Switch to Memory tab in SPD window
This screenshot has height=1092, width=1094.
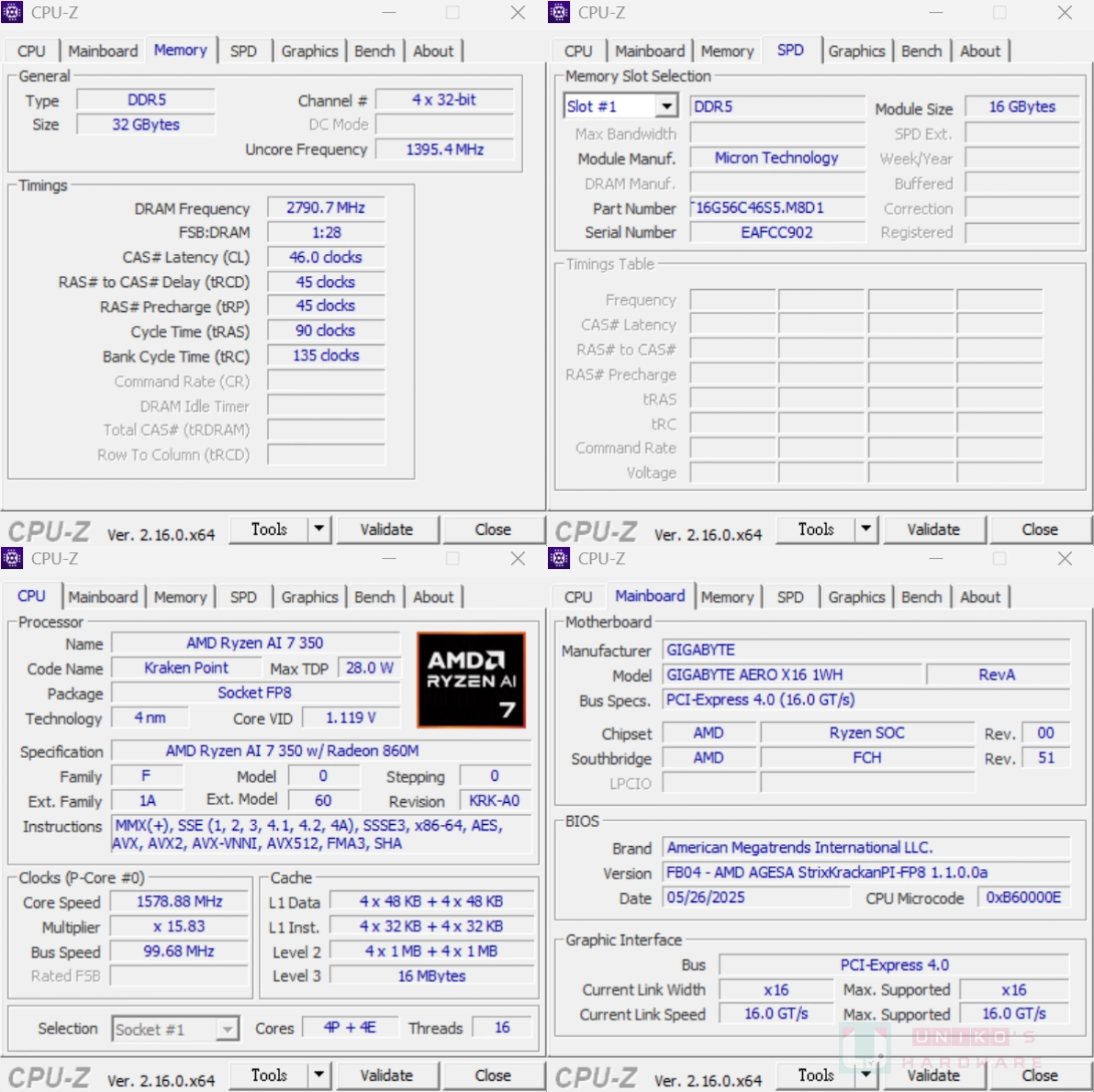(727, 51)
